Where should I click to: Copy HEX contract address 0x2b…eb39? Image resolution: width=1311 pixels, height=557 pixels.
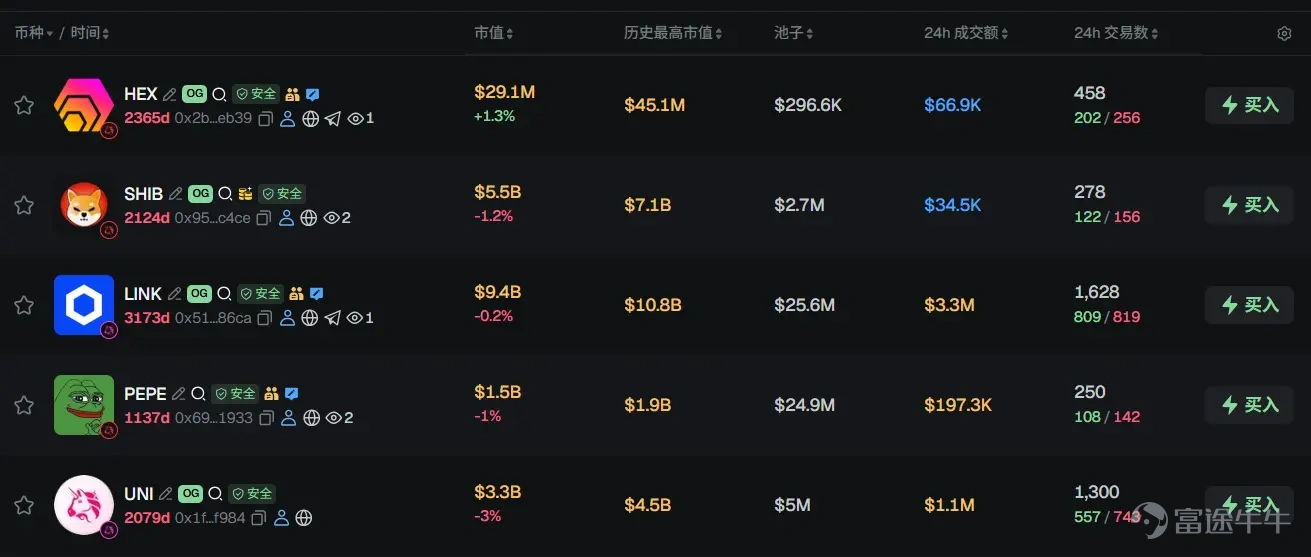(266, 118)
